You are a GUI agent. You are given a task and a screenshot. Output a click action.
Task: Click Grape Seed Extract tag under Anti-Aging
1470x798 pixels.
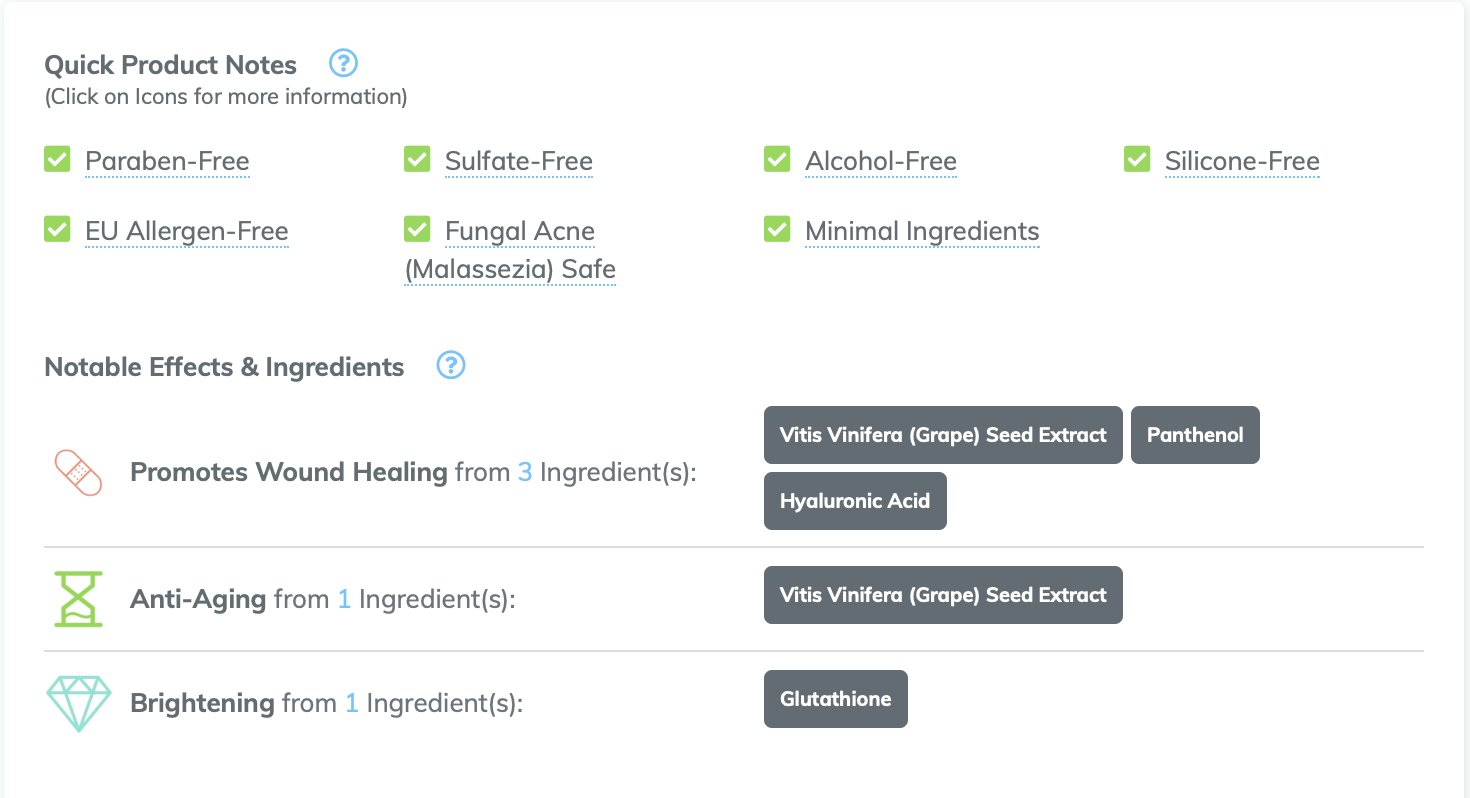(943, 595)
